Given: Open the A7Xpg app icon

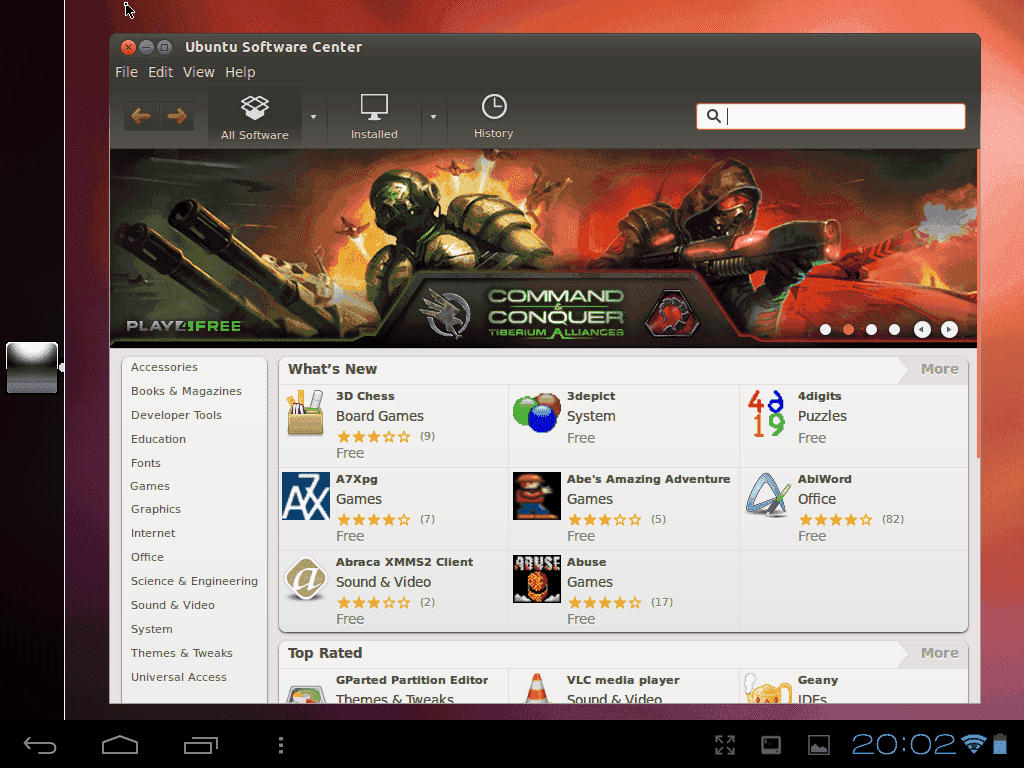Looking at the screenshot, I should [x=306, y=496].
